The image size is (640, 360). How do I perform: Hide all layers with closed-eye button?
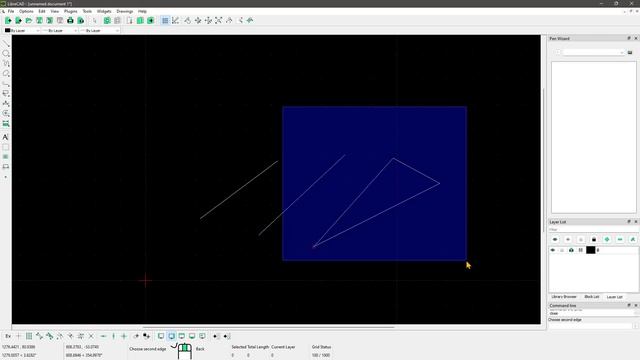coord(568,239)
